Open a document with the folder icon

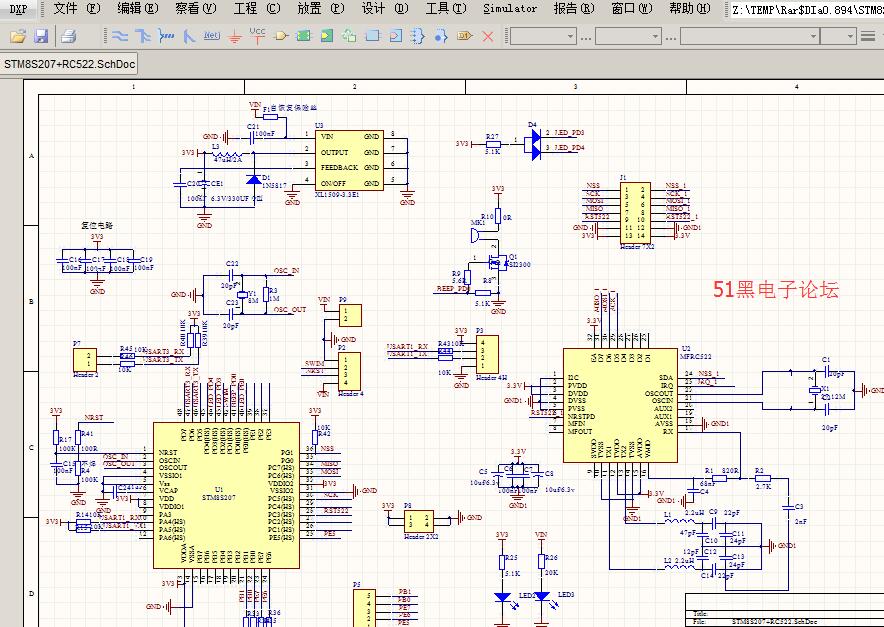click(x=17, y=36)
